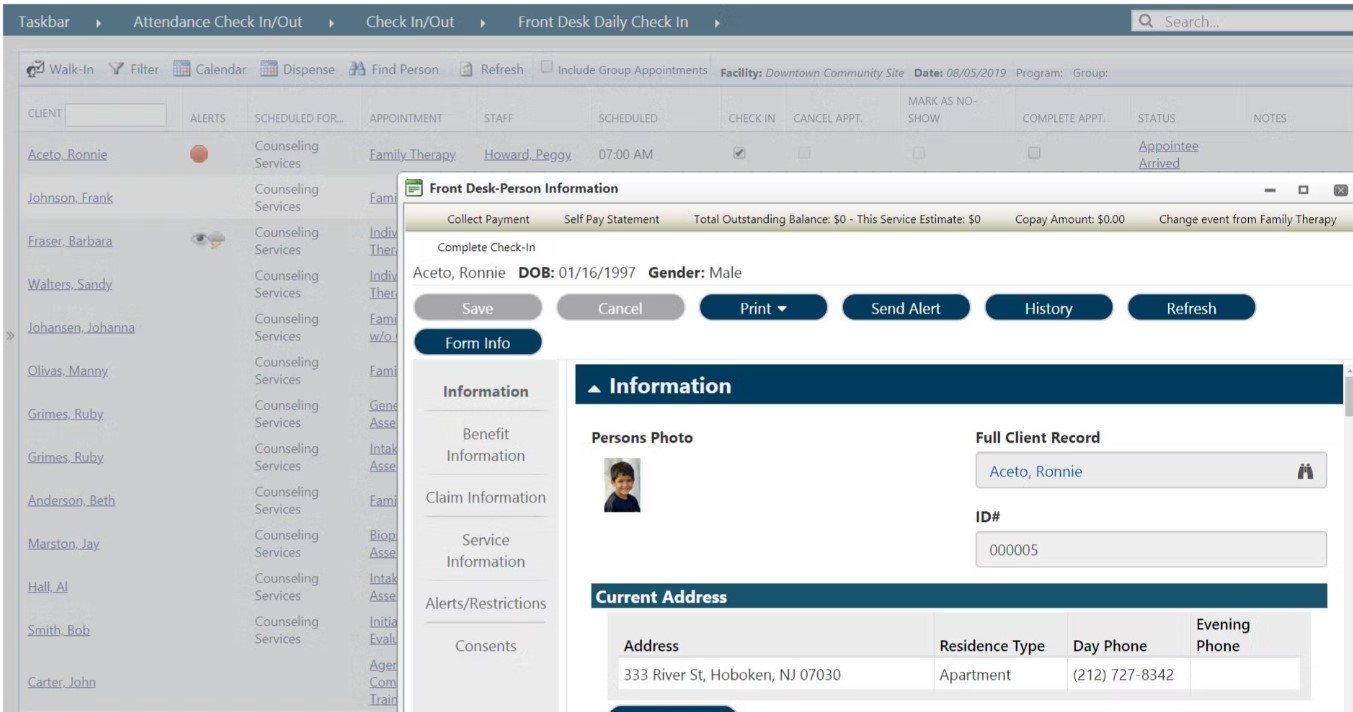Open Carter, John client link

tap(62, 682)
